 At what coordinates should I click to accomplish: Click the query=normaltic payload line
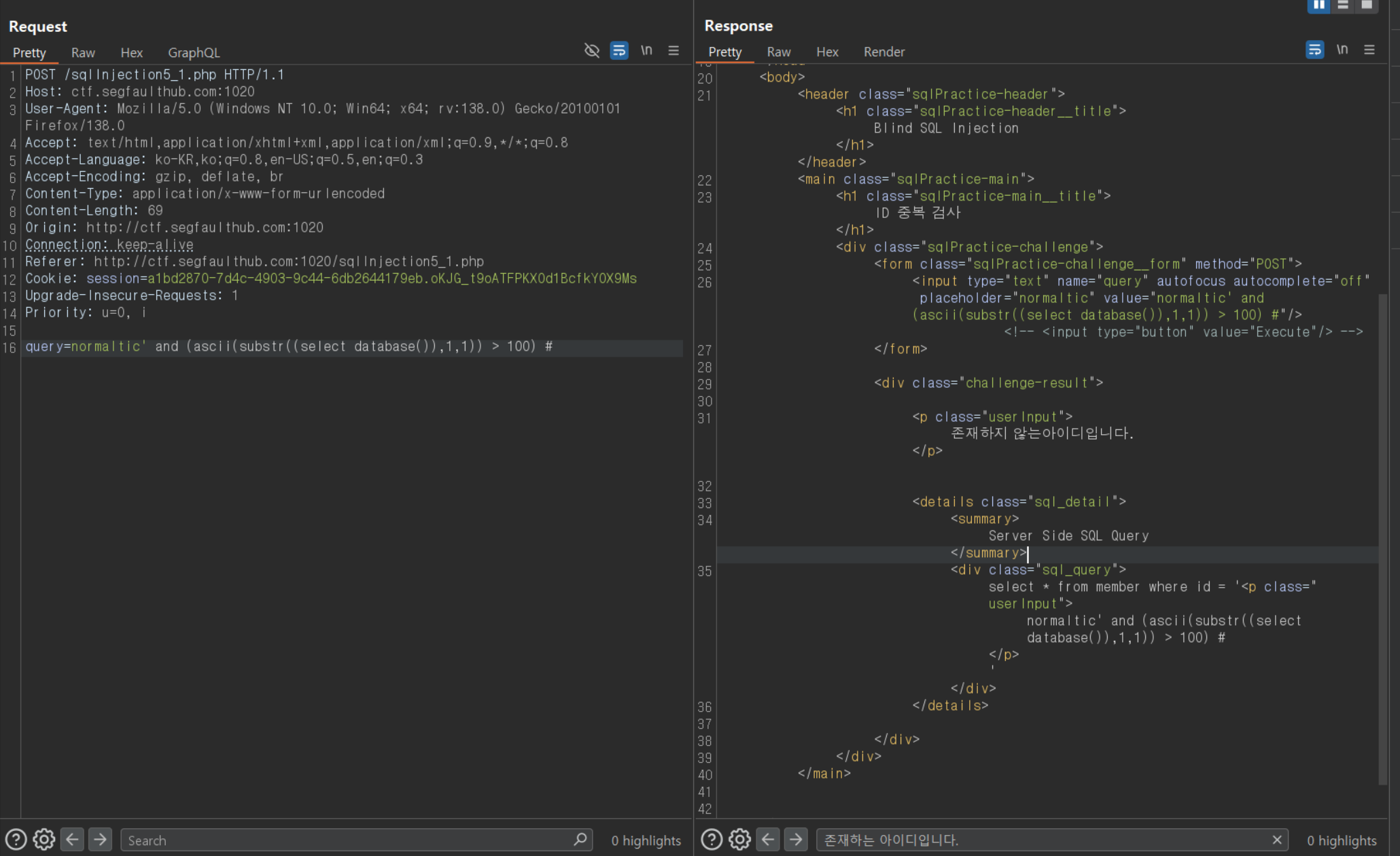pyautogui.click(x=289, y=346)
